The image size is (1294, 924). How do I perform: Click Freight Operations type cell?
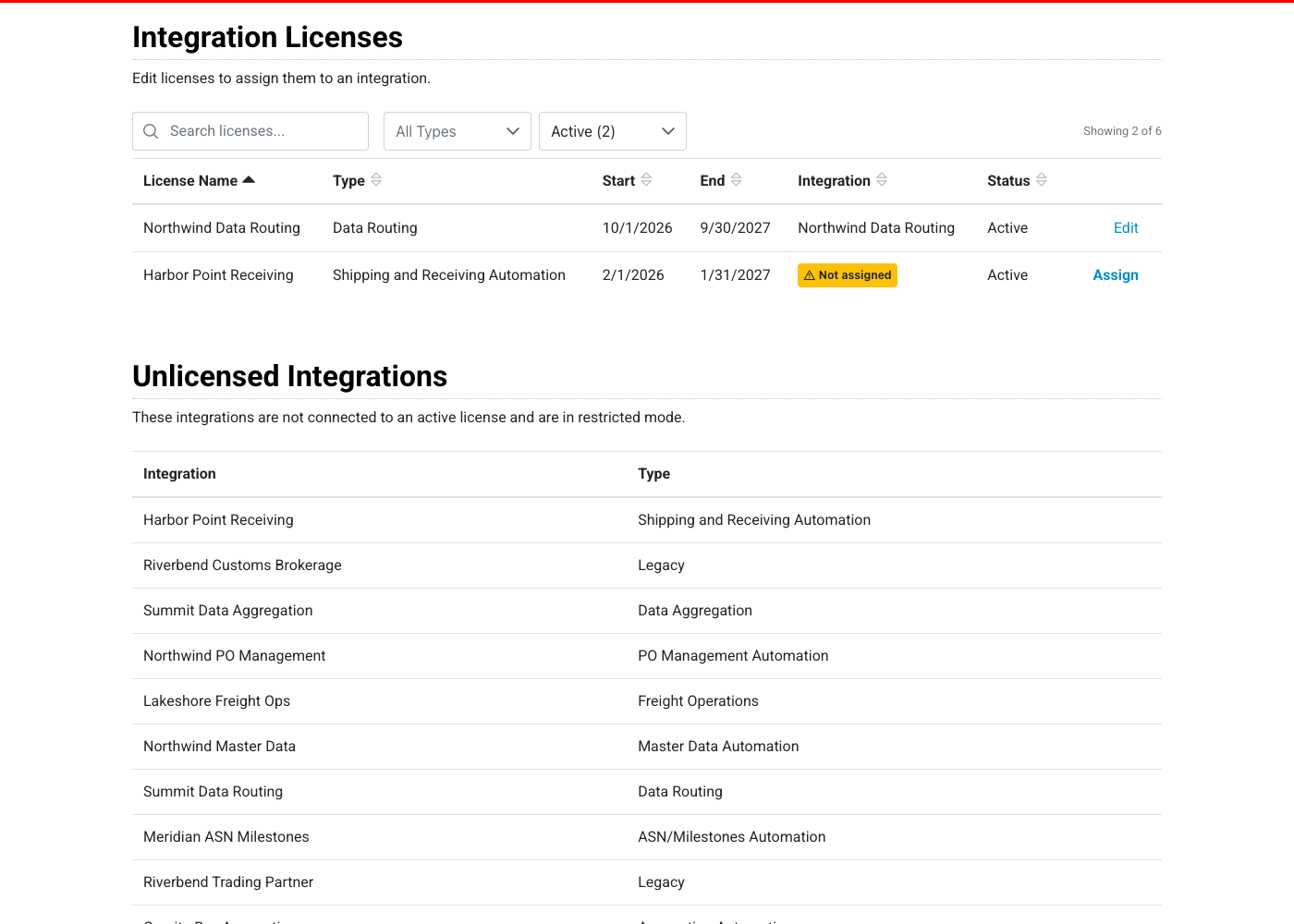(698, 701)
